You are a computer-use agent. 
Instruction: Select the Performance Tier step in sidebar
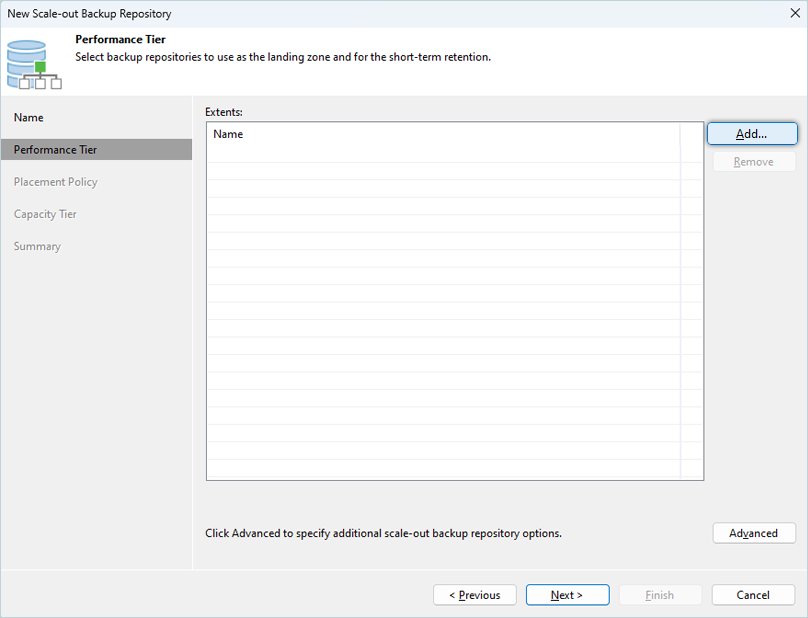click(56, 150)
